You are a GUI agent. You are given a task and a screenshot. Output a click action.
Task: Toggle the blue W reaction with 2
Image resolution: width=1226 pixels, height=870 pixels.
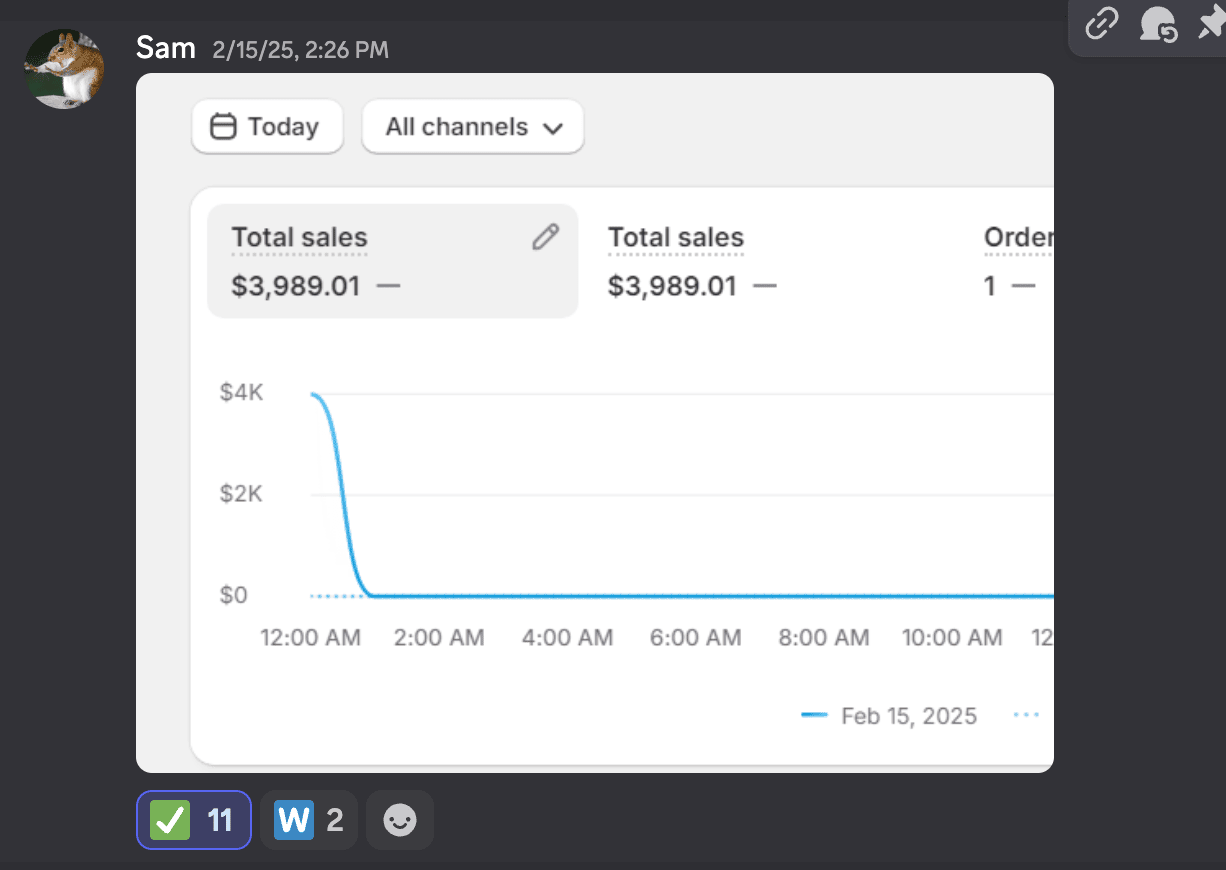[308, 821]
